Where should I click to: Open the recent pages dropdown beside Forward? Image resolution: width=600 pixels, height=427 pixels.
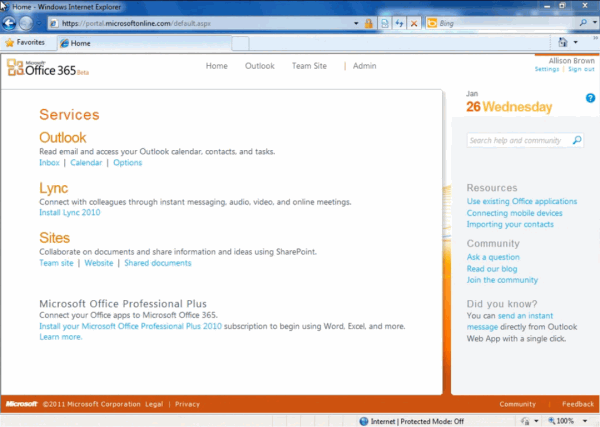point(39,23)
